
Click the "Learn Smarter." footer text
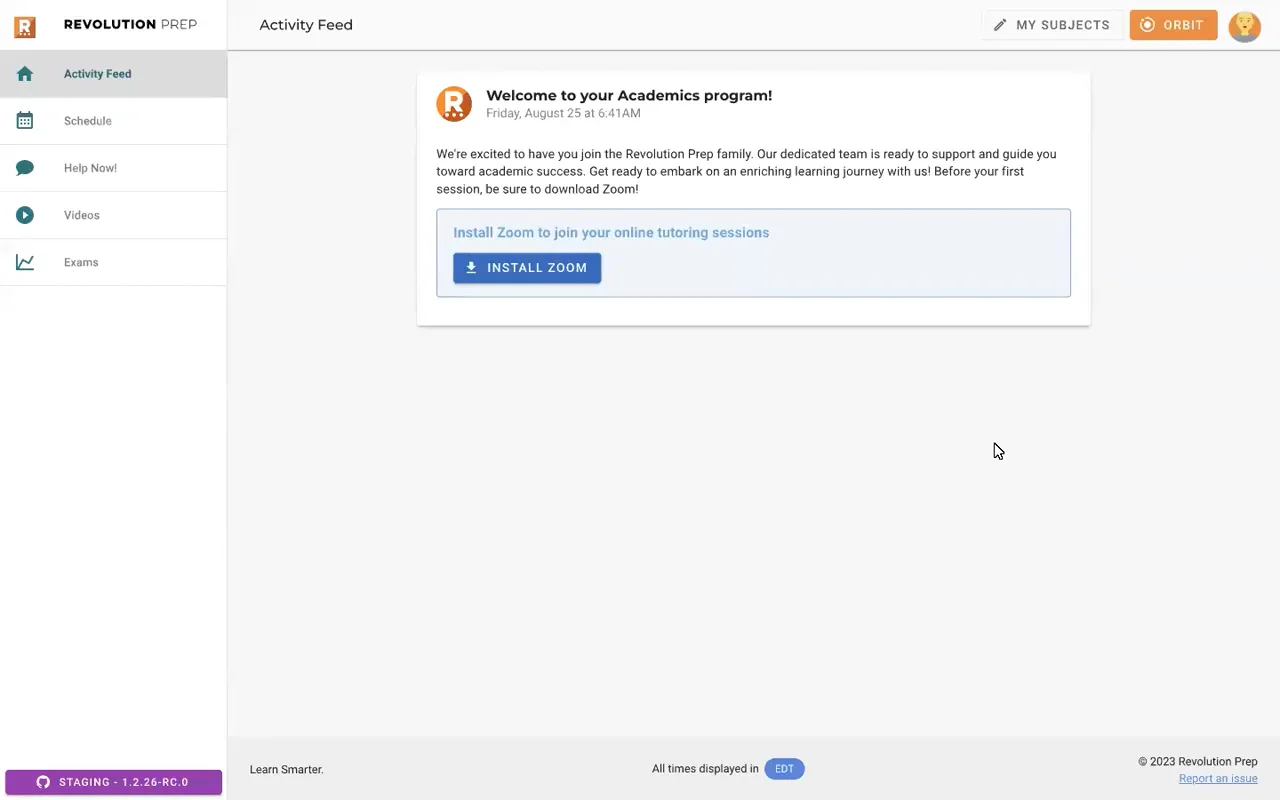coord(286,770)
